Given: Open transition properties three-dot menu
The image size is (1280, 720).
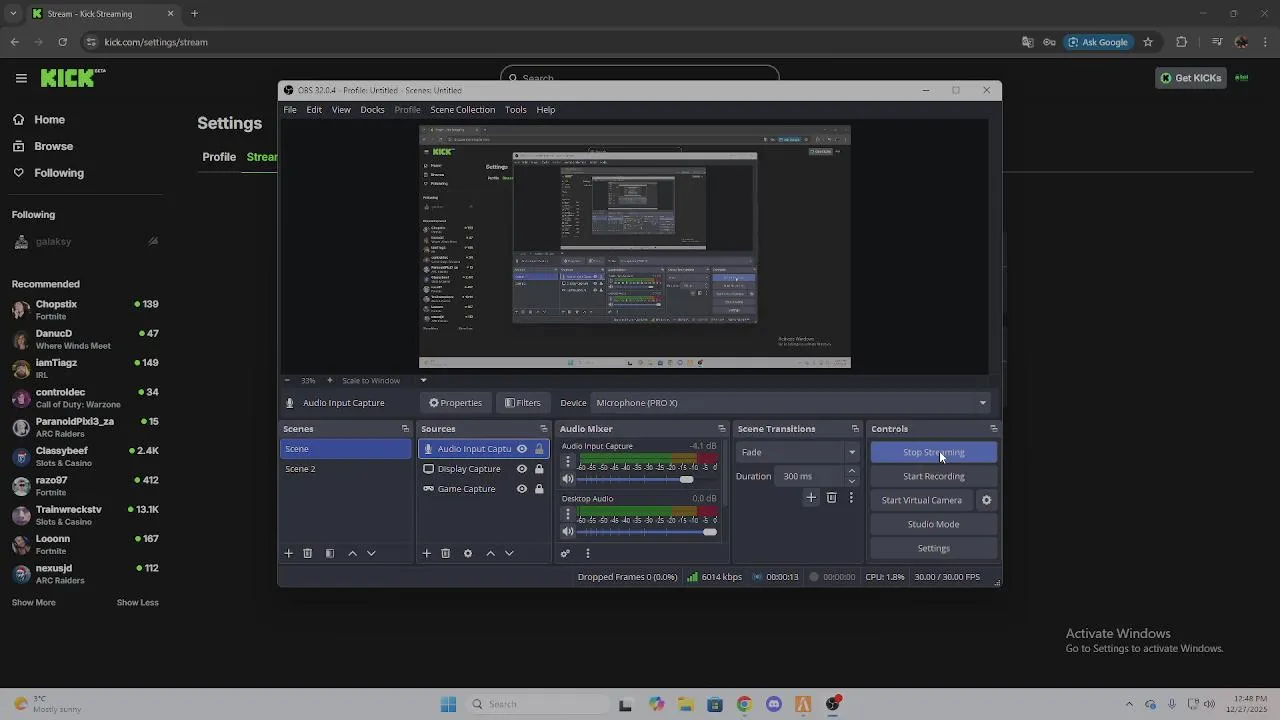Looking at the screenshot, I should [852, 497].
